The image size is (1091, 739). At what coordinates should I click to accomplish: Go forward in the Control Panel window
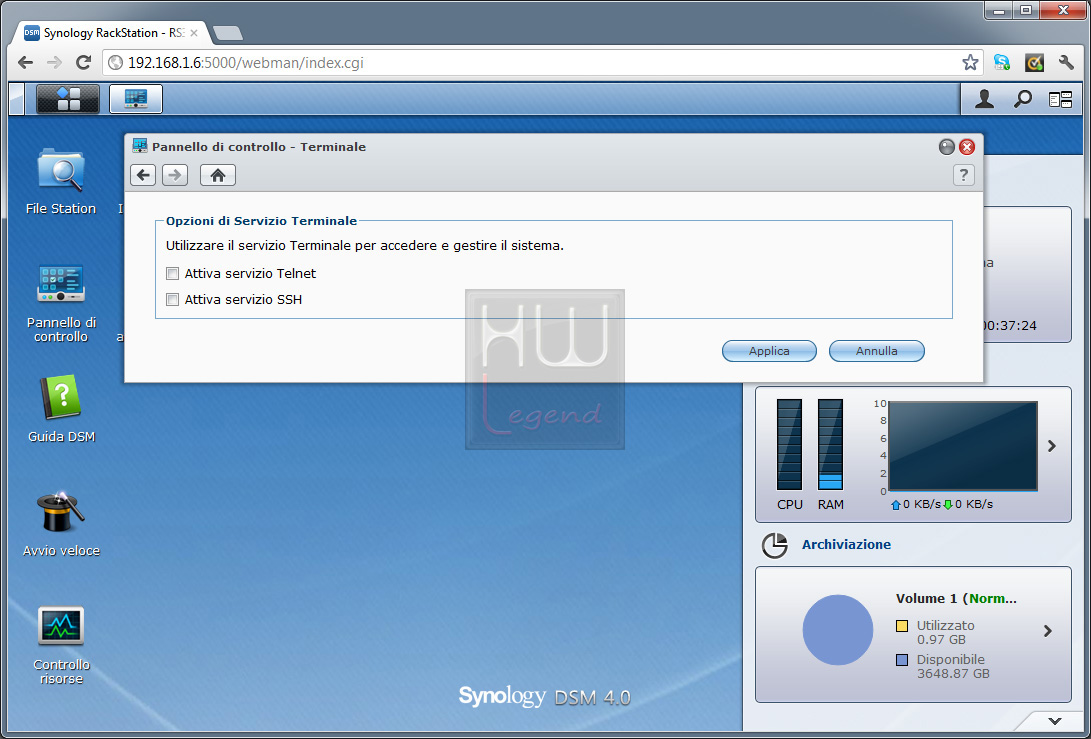coord(175,175)
